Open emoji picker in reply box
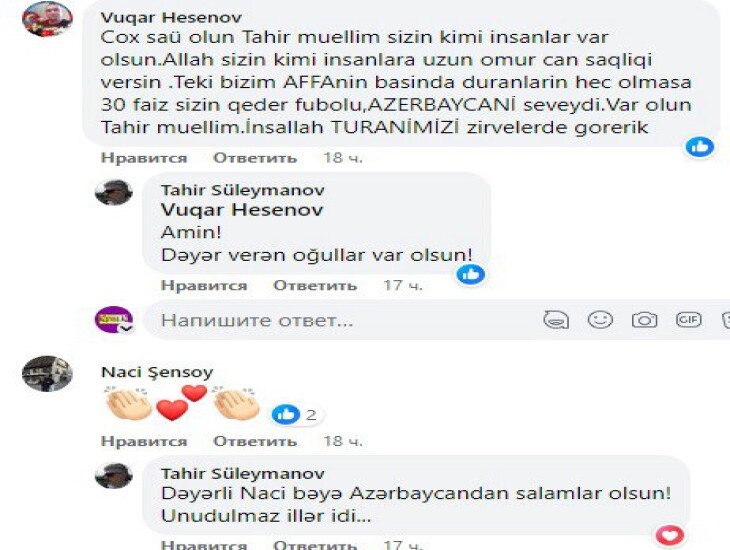 tap(600, 320)
